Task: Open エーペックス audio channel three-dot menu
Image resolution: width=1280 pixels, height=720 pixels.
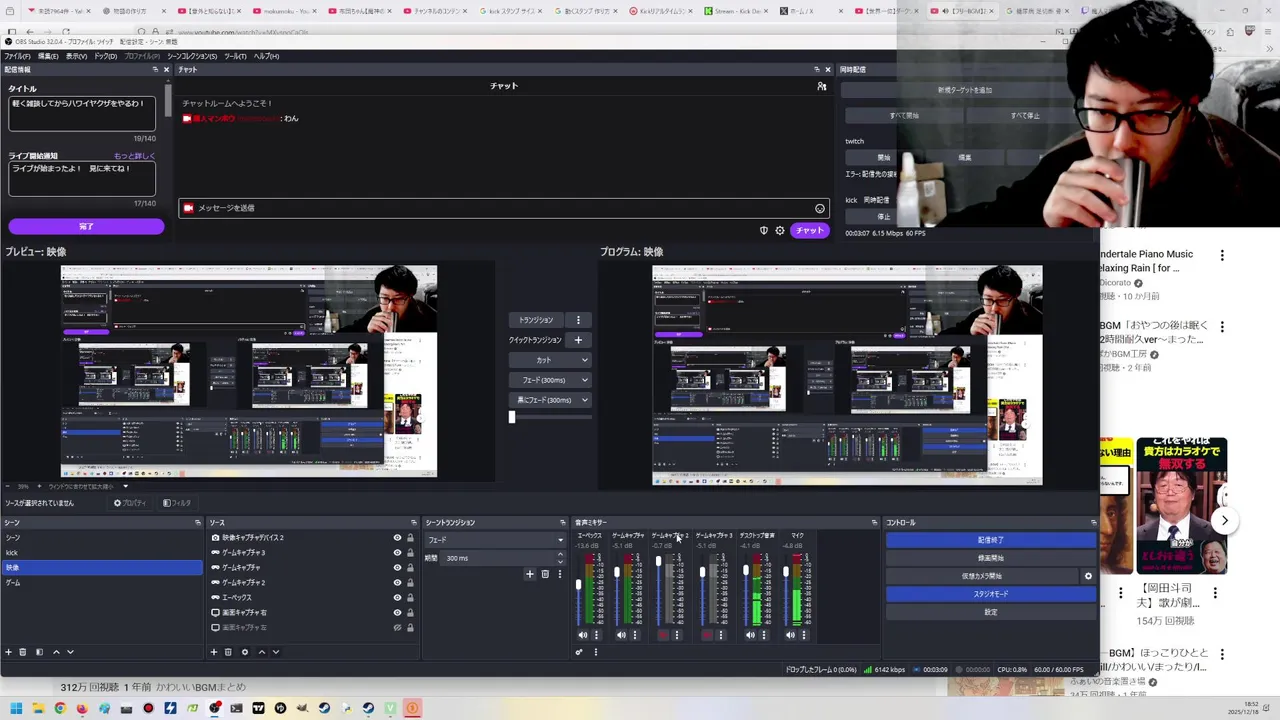Action: (x=597, y=635)
